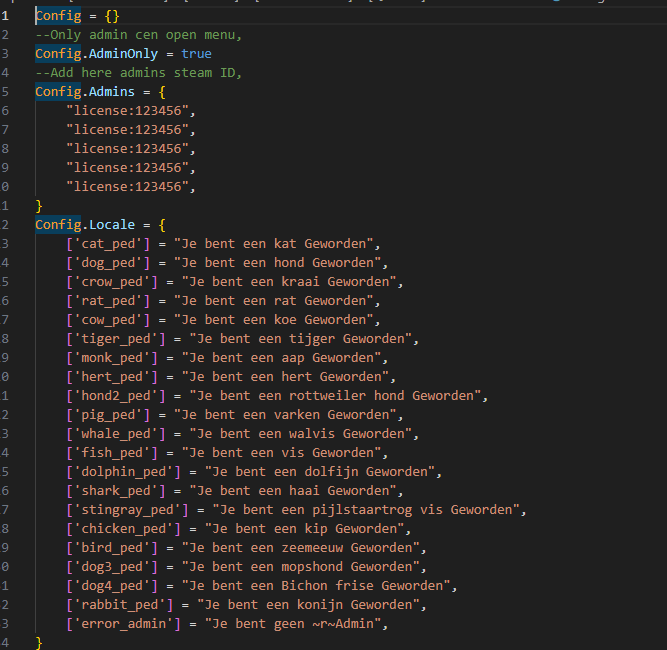Image resolution: width=667 pixels, height=650 pixels.
Task: Click the ['fish_ped'] key
Action: click(x=112, y=453)
